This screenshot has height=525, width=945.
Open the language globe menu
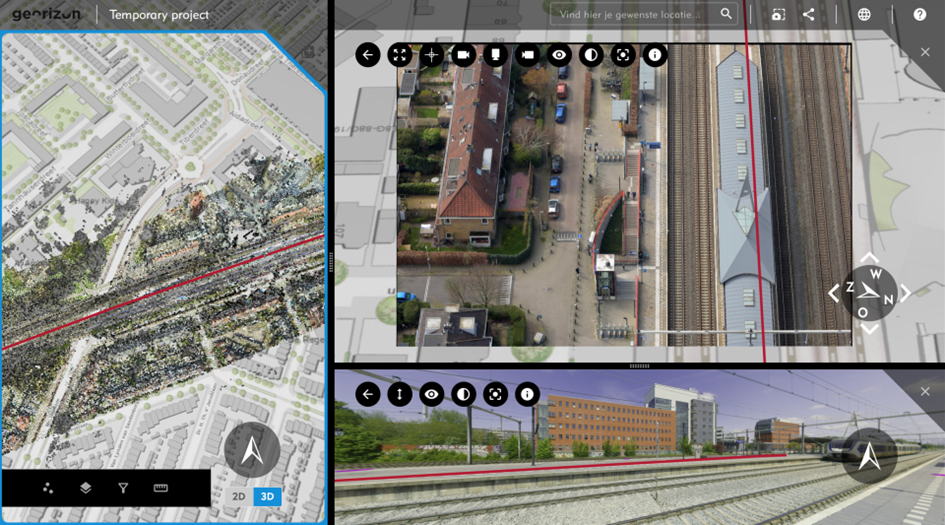(864, 15)
